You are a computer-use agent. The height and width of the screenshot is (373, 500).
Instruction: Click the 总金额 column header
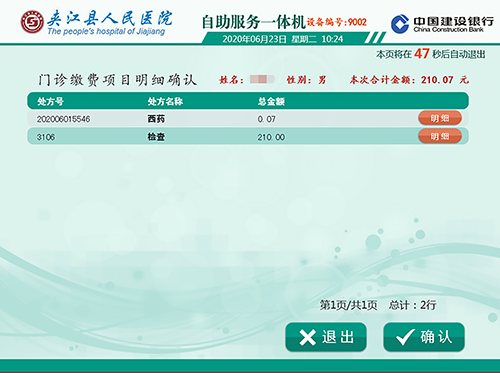tap(271, 101)
